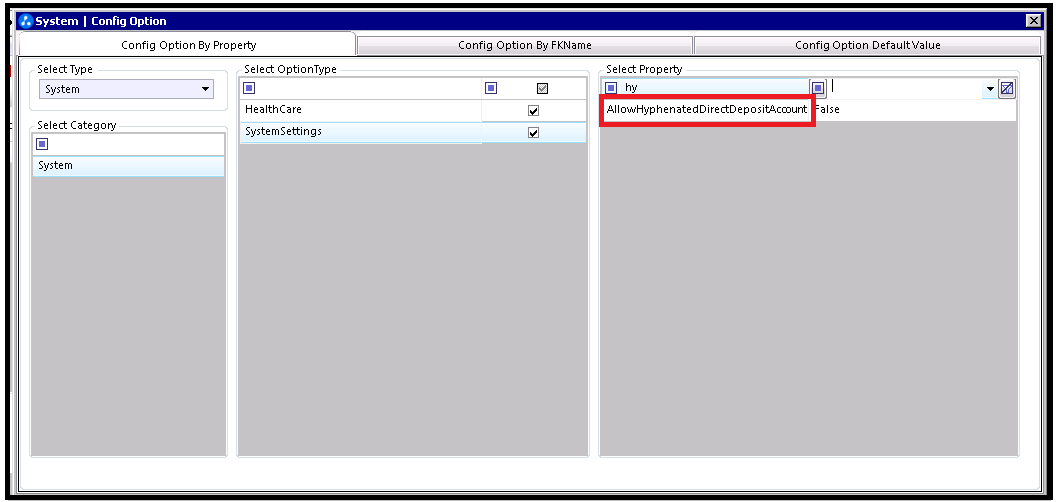The width and height of the screenshot is (1056, 502).
Task: Uncheck the HealthCare option type checkbox
Action: point(533,111)
